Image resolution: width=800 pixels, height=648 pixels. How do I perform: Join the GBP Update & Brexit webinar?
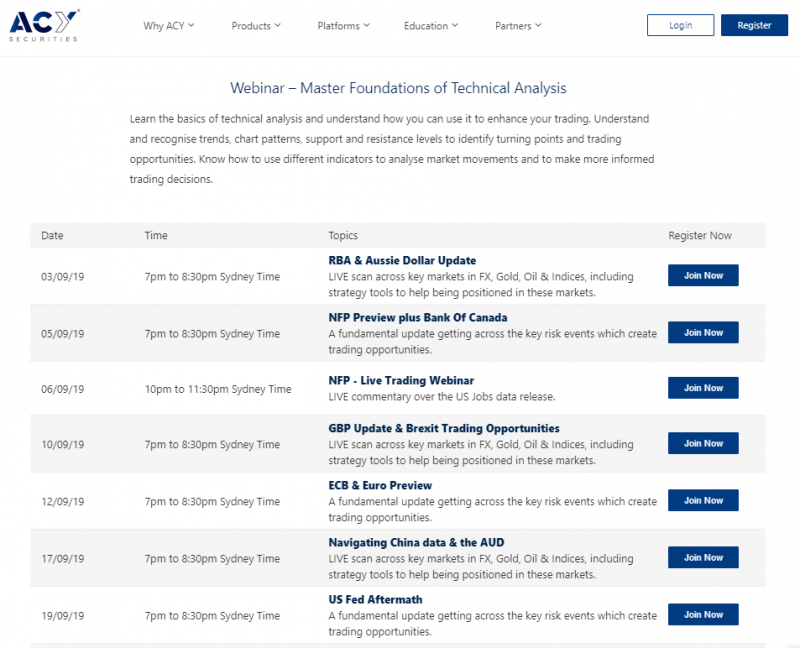703,443
